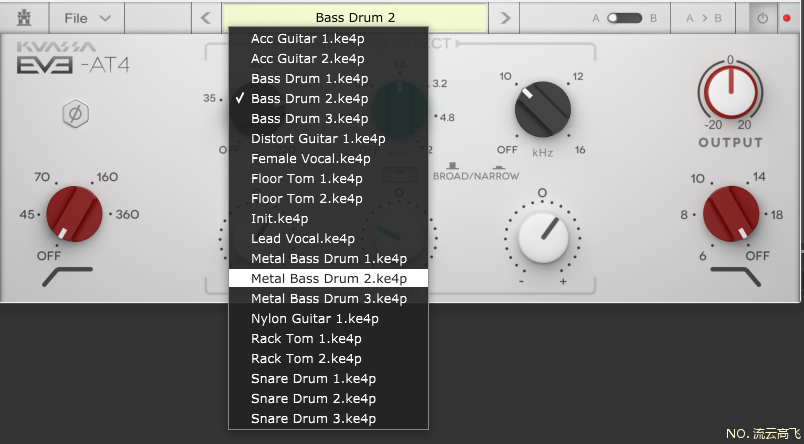This screenshot has height=444, width=804.
Task: Click the 18 mark on low-pass knob
Action: point(777,215)
